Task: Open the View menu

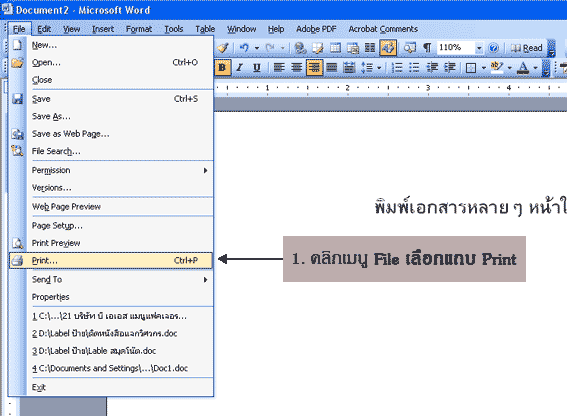Action: 72,29
